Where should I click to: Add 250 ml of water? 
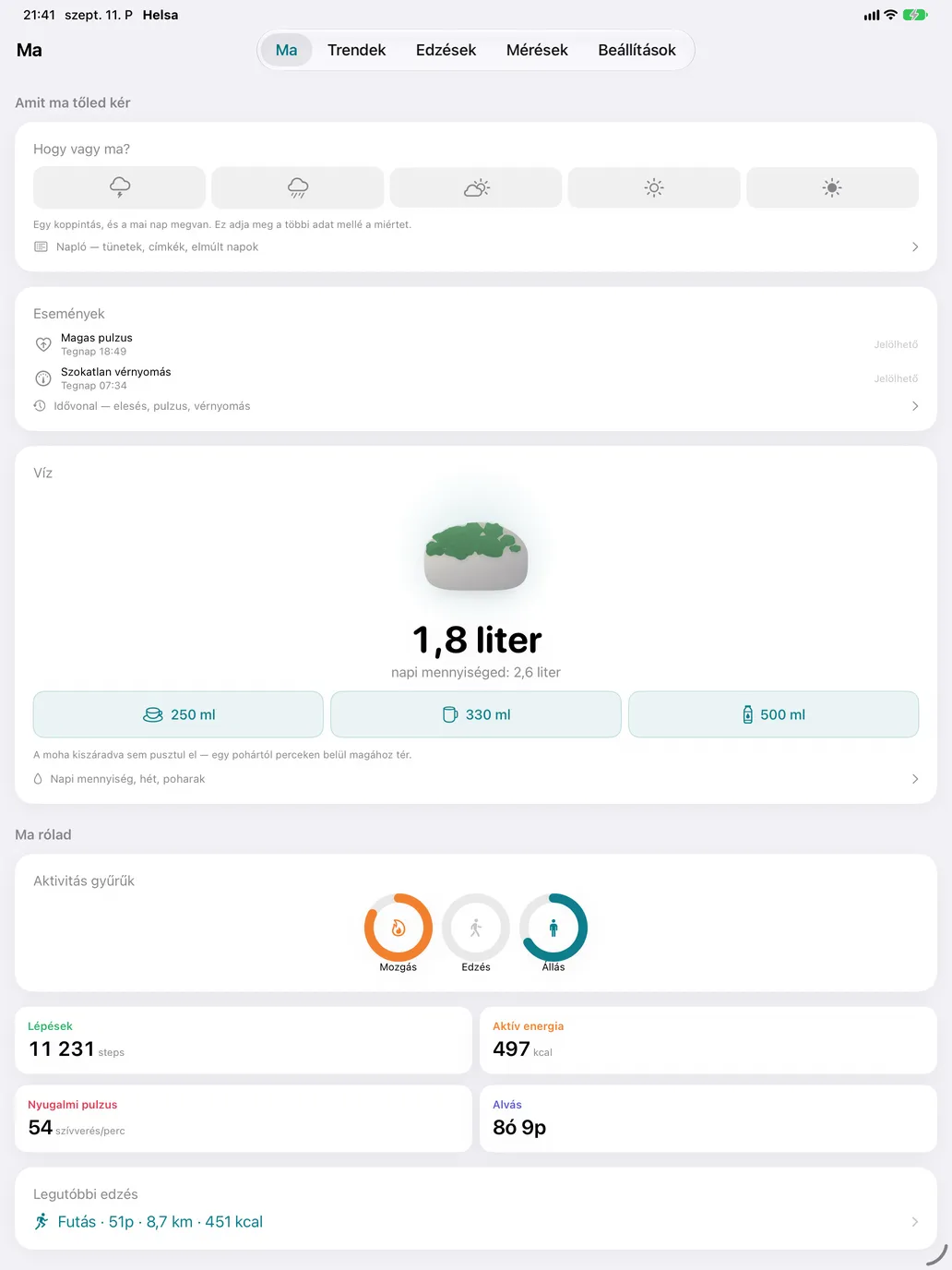click(x=178, y=714)
